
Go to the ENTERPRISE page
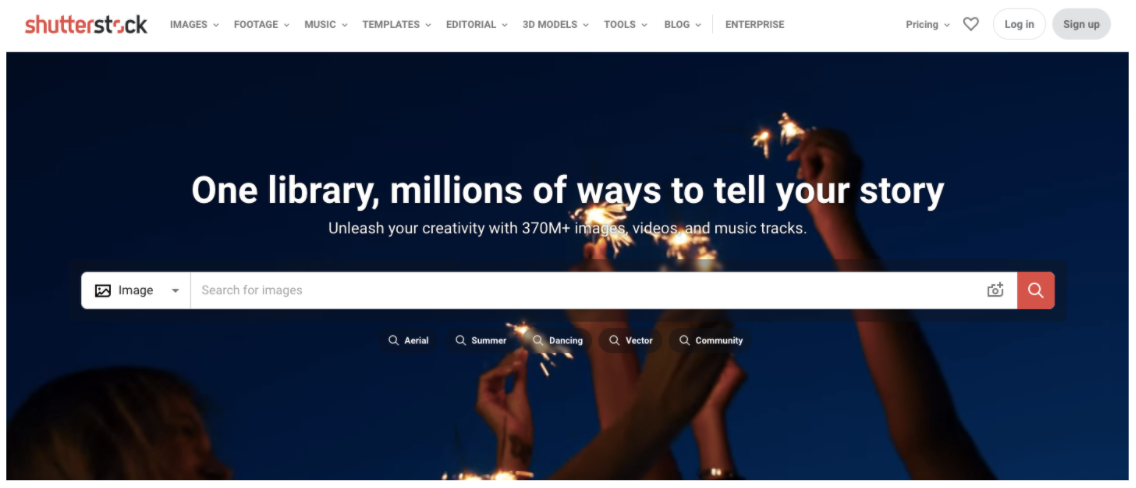pyautogui.click(x=755, y=25)
